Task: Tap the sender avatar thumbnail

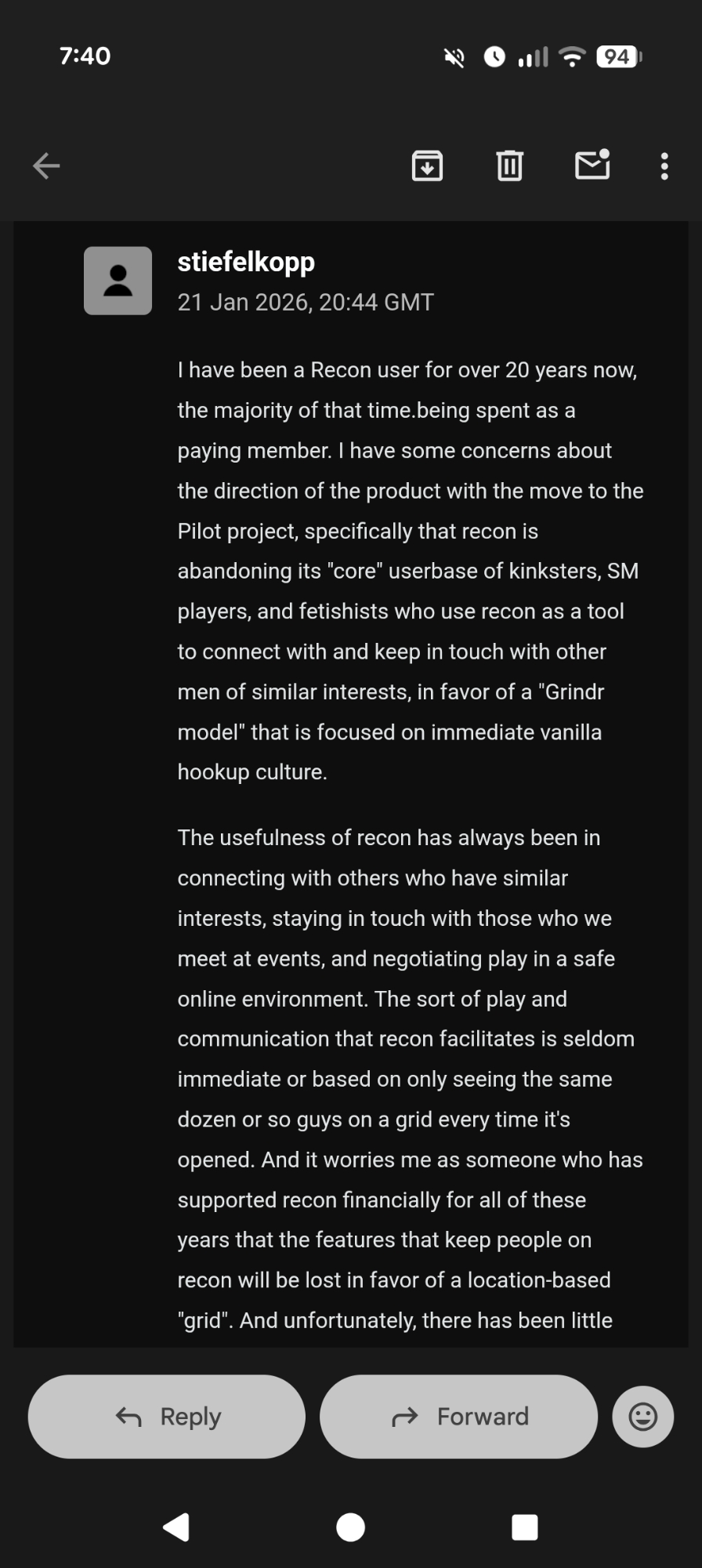Action: (x=118, y=281)
